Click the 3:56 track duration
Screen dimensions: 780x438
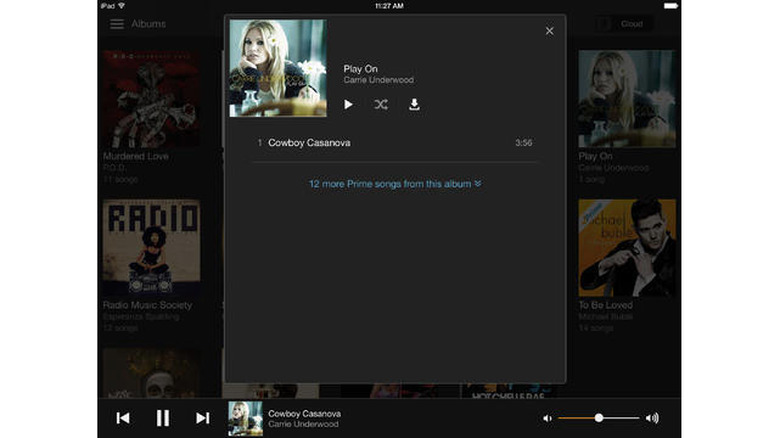(x=523, y=143)
